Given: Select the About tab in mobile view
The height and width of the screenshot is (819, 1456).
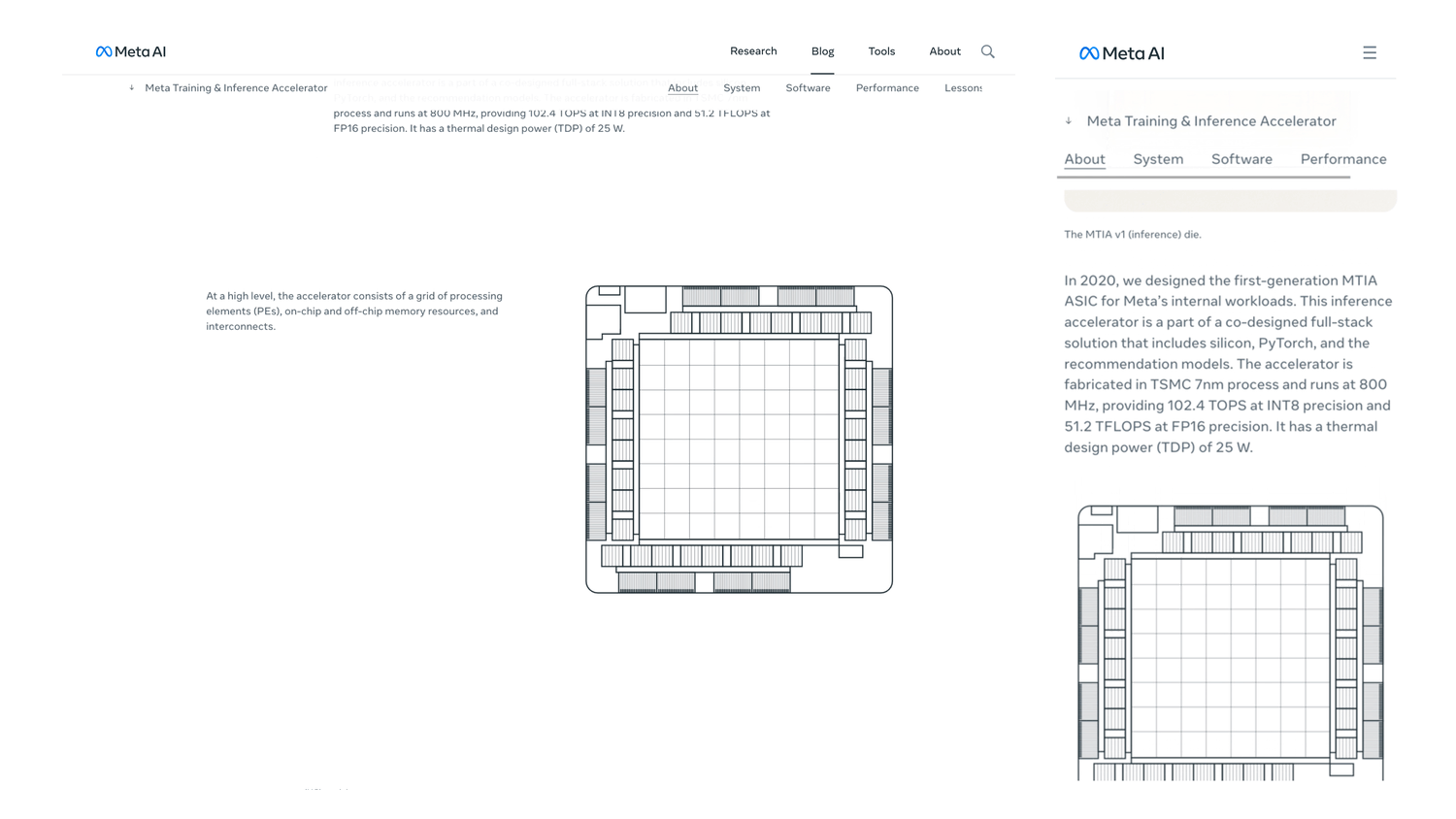Looking at the screenshot, I should click(1084, 159).
